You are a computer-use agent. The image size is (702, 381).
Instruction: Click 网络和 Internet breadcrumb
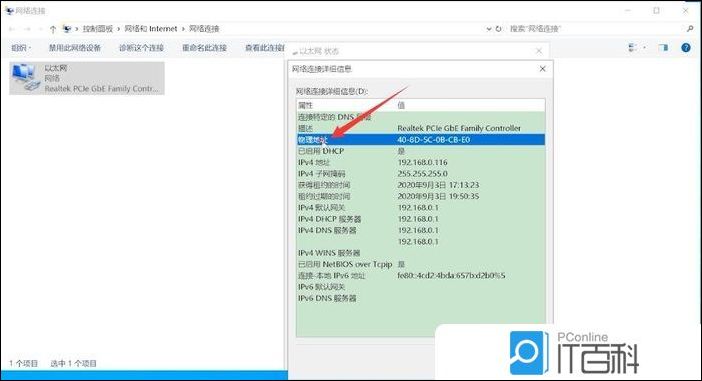[x=150, y=29]
